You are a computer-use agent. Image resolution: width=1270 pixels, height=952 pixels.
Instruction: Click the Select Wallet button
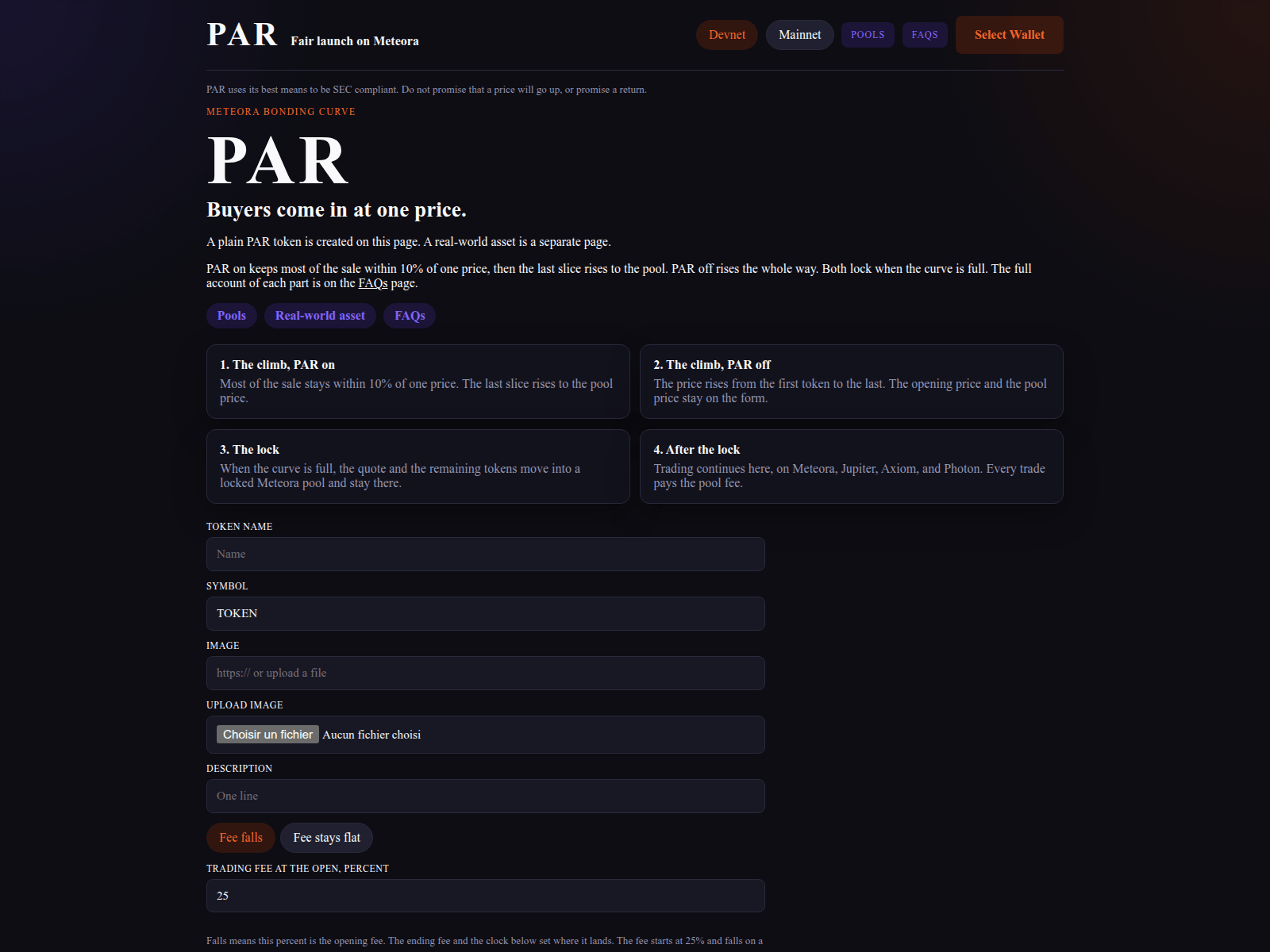[x=1009, y=35]
